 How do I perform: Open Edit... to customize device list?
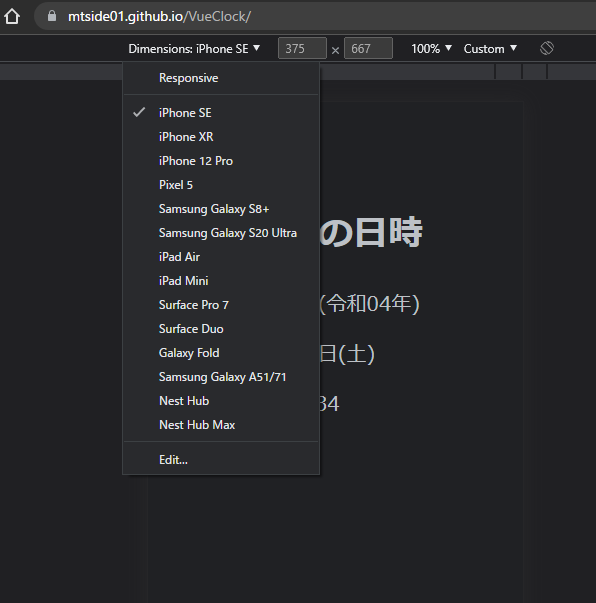221,460
